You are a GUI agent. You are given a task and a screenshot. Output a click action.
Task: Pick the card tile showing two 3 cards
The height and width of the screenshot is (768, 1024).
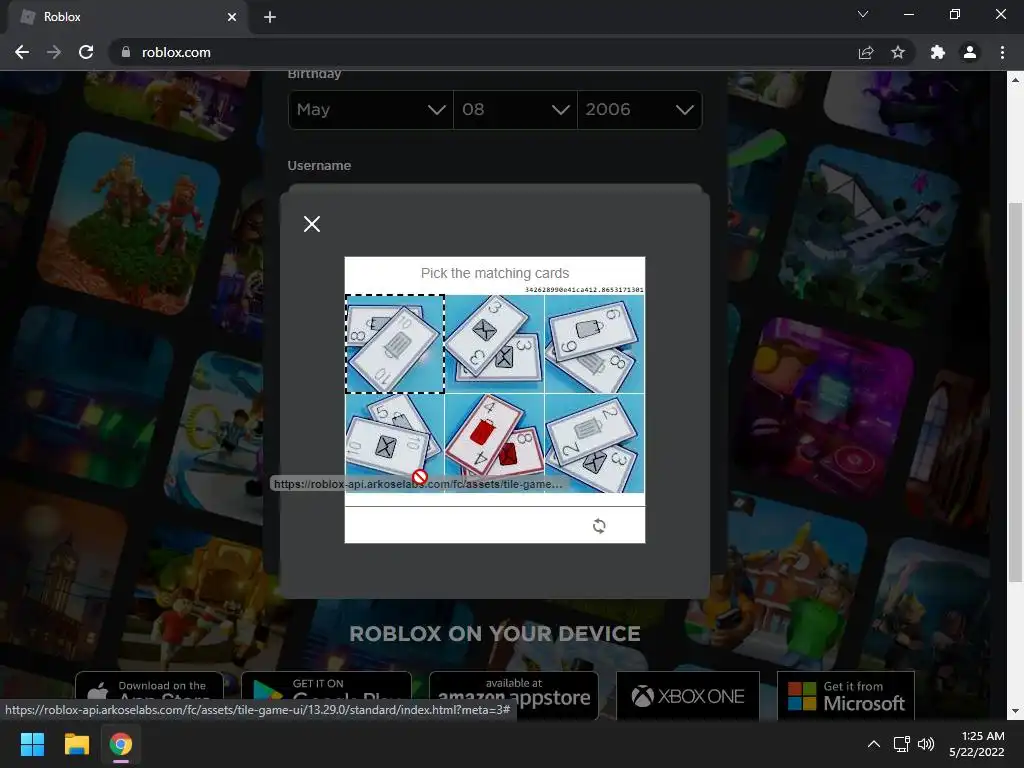click(x=494, y=344)
